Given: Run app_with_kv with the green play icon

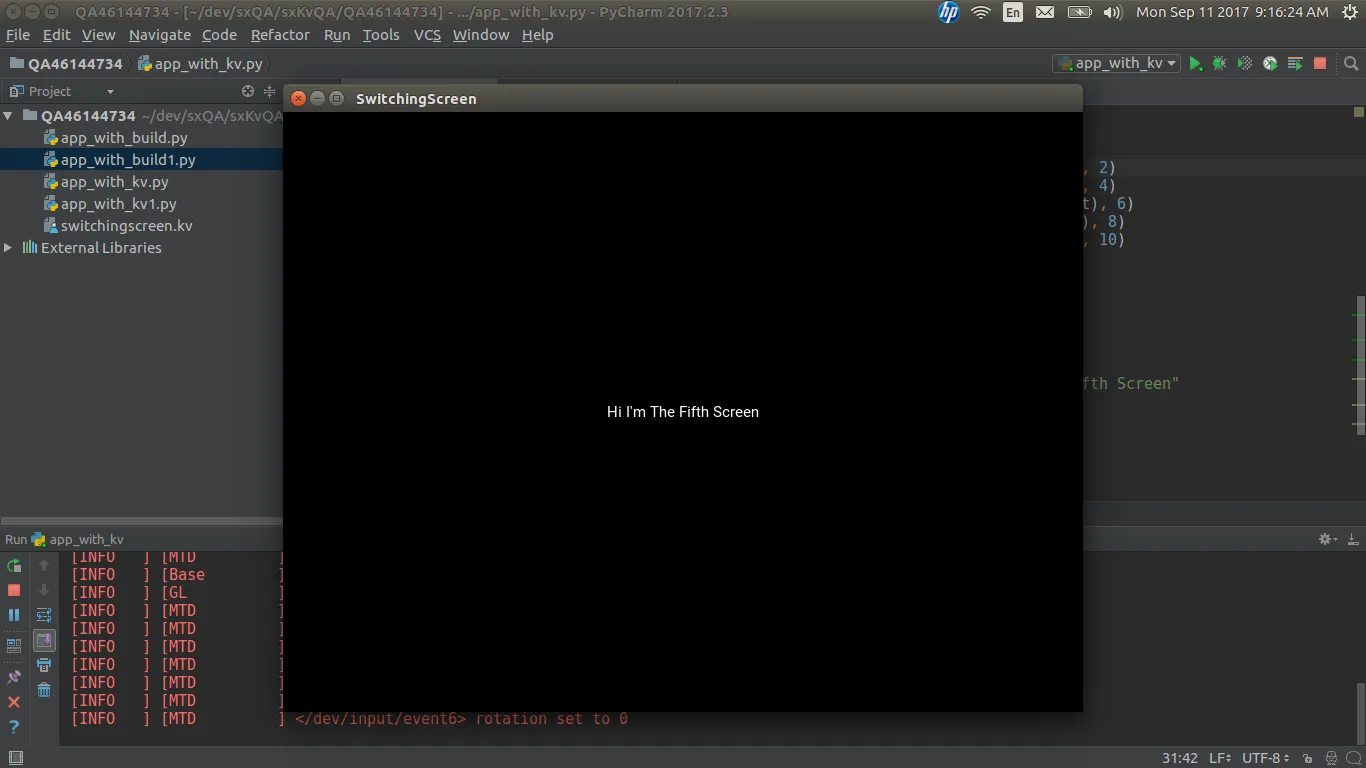Looking at the screenshot, I should click(1195, 63).
